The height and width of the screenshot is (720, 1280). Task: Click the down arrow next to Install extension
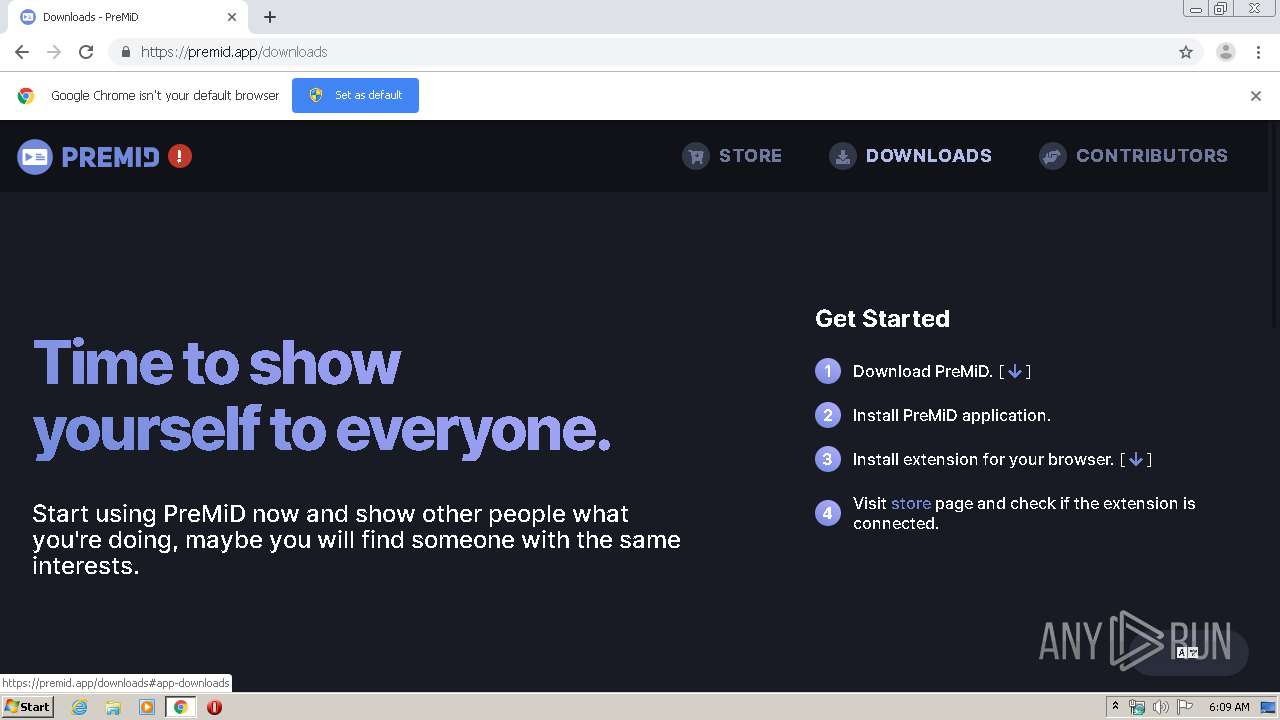click(x=1135, y=459)
